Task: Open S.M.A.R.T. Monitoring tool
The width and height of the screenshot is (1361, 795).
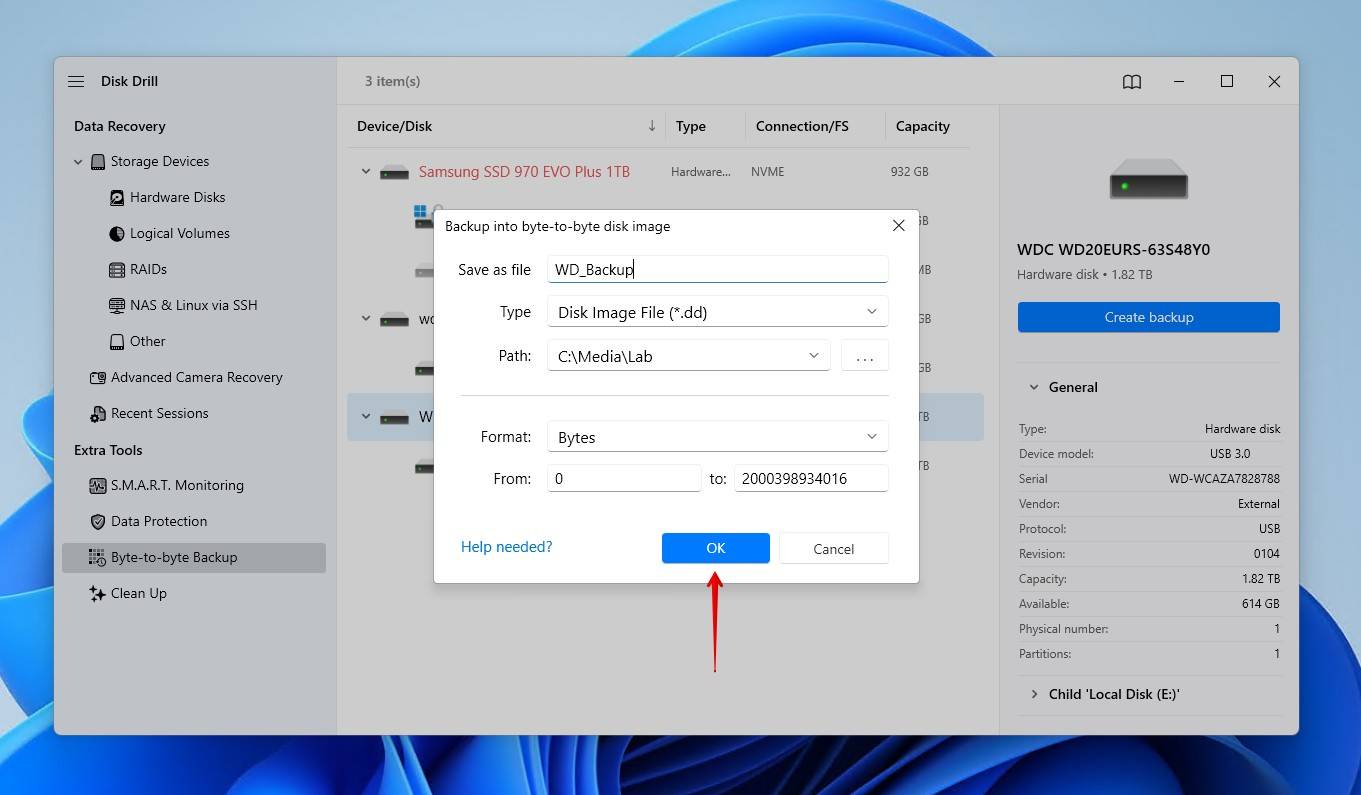Action: tap(180, 485)
